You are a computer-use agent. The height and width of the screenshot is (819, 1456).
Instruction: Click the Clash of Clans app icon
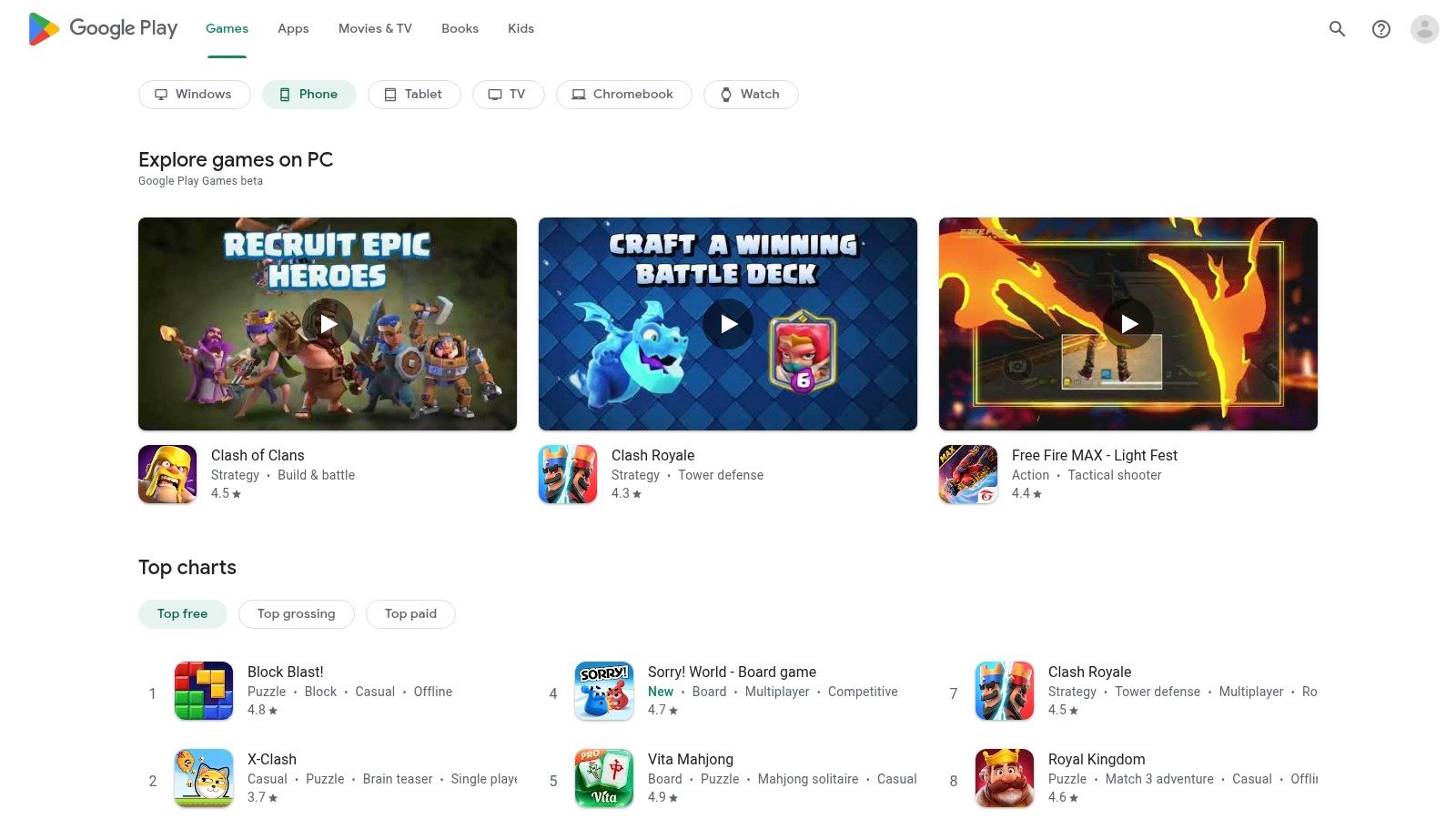pyautogui.click(x=167, y=473)
